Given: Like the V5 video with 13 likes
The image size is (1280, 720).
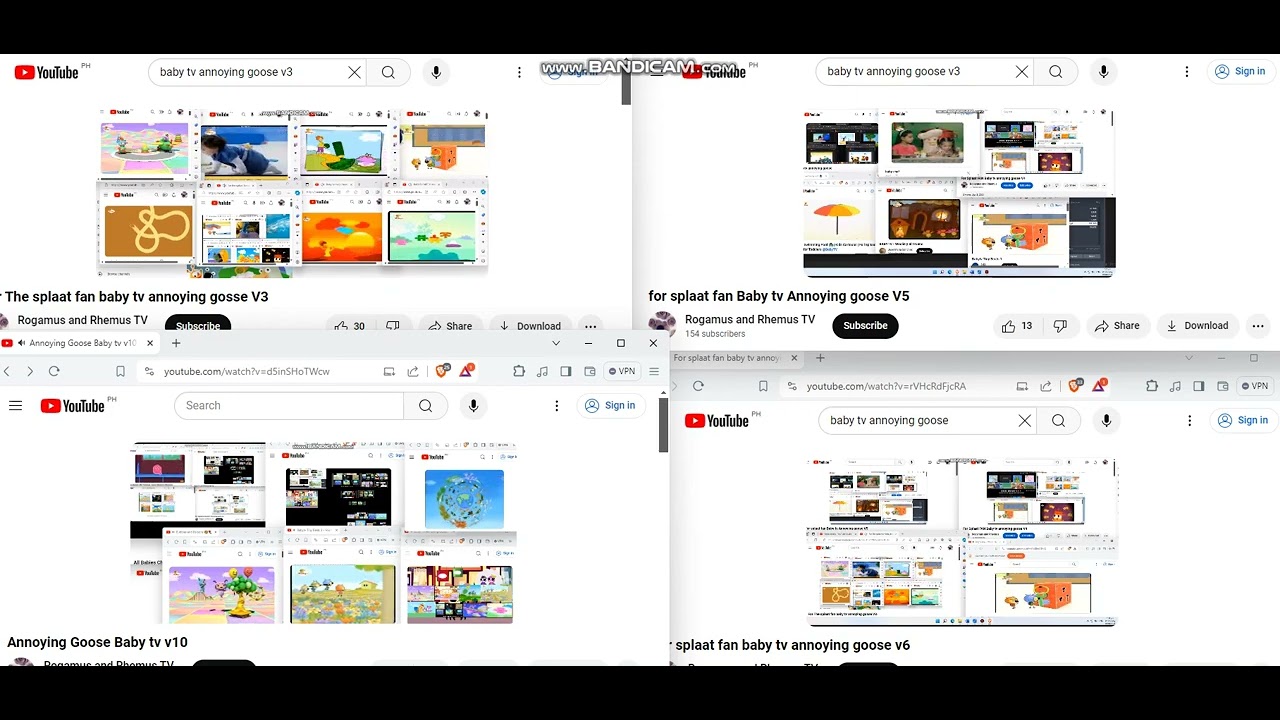Looking at the screenshot, I should point(1017,325).
